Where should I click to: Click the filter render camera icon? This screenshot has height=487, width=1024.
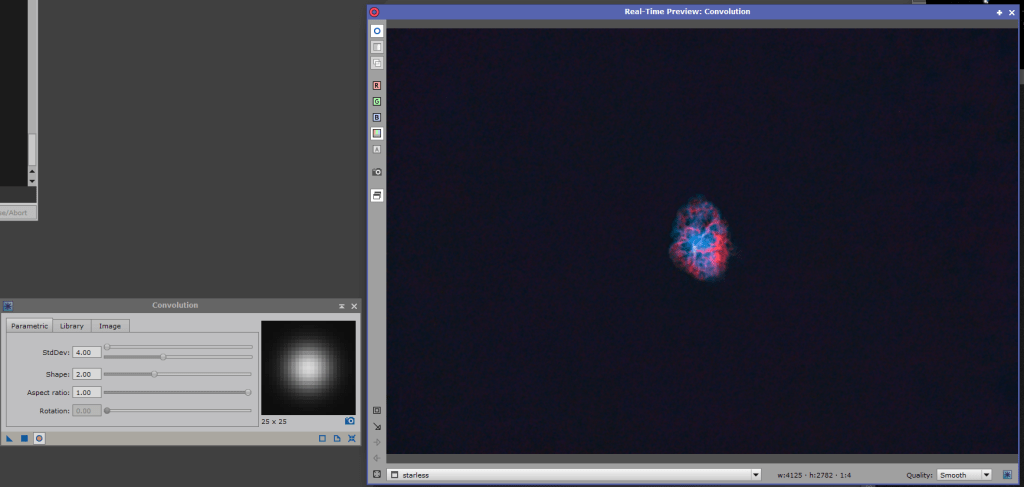pyautogui.click(x=350, y=421)
